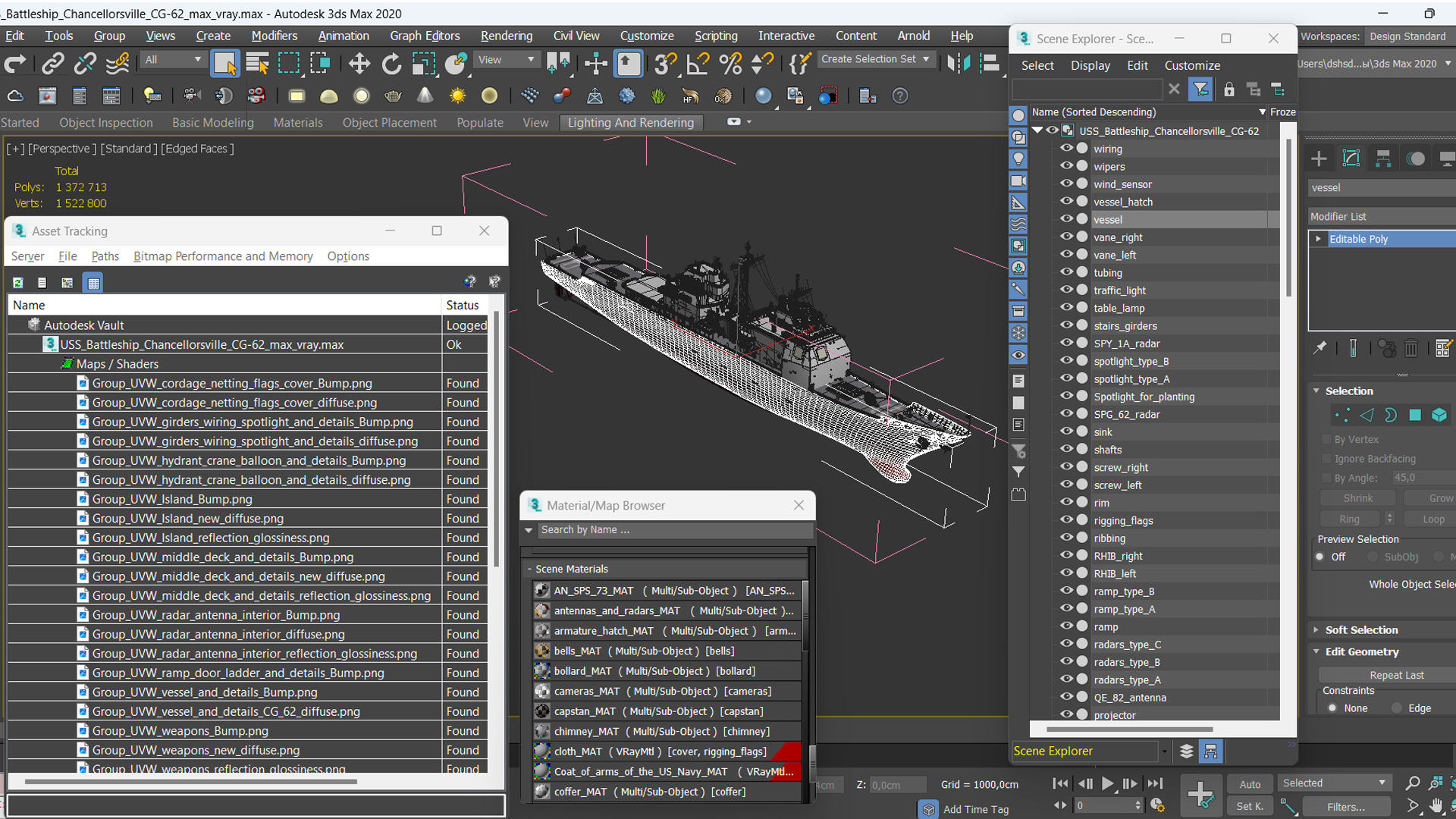Screen dimensions: 1456x819
Task: Toggle Percent Snap icon
Action: click(x=730, y=64)
